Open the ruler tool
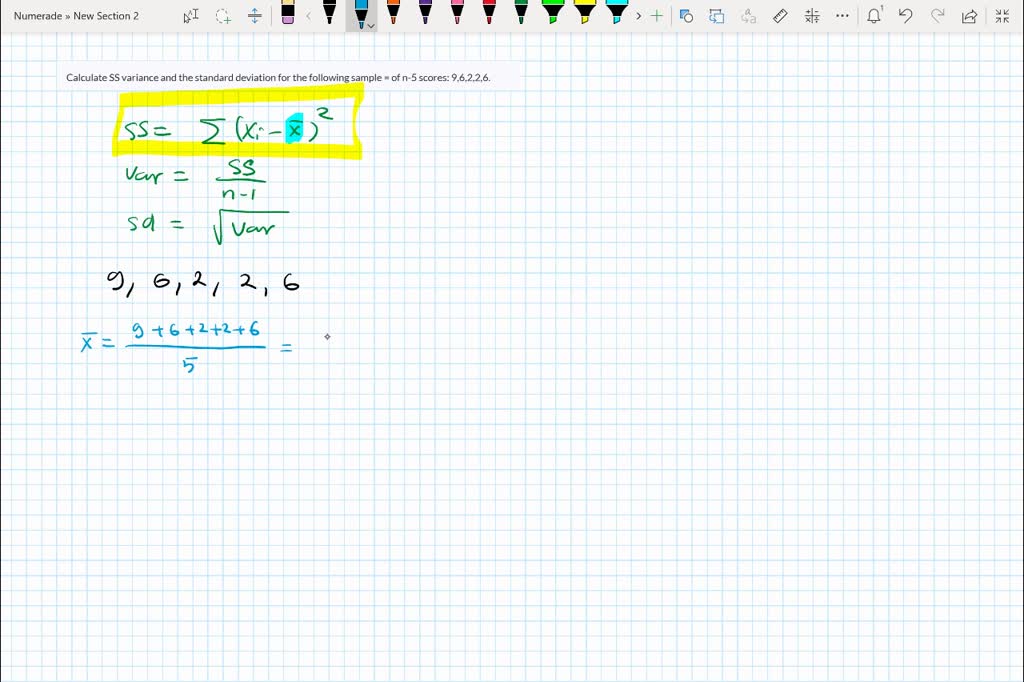1024x682 pixels. pos(781,15)
